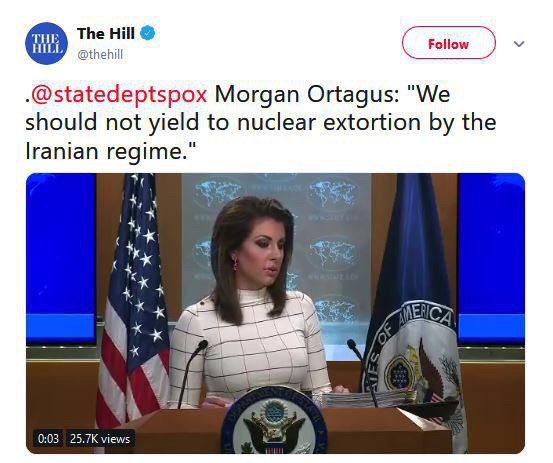Click 'nuclear extortion' in the tweet text
553x463 pixels.
330,123
